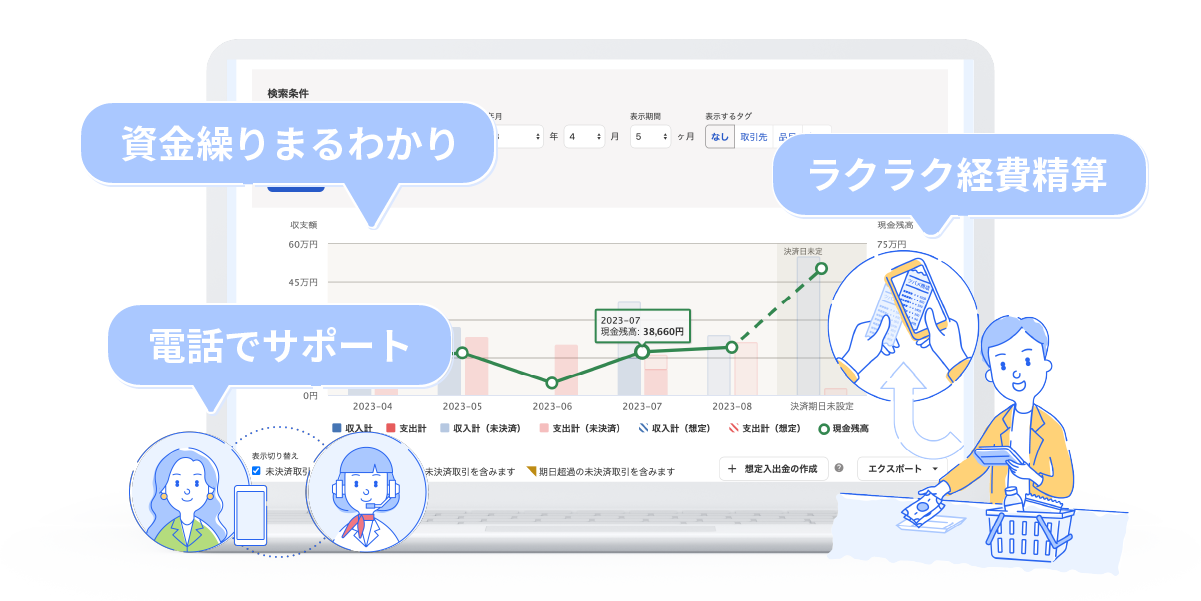Click the 2023-06 cash balance data point
1201x601 pixels.
552,383
